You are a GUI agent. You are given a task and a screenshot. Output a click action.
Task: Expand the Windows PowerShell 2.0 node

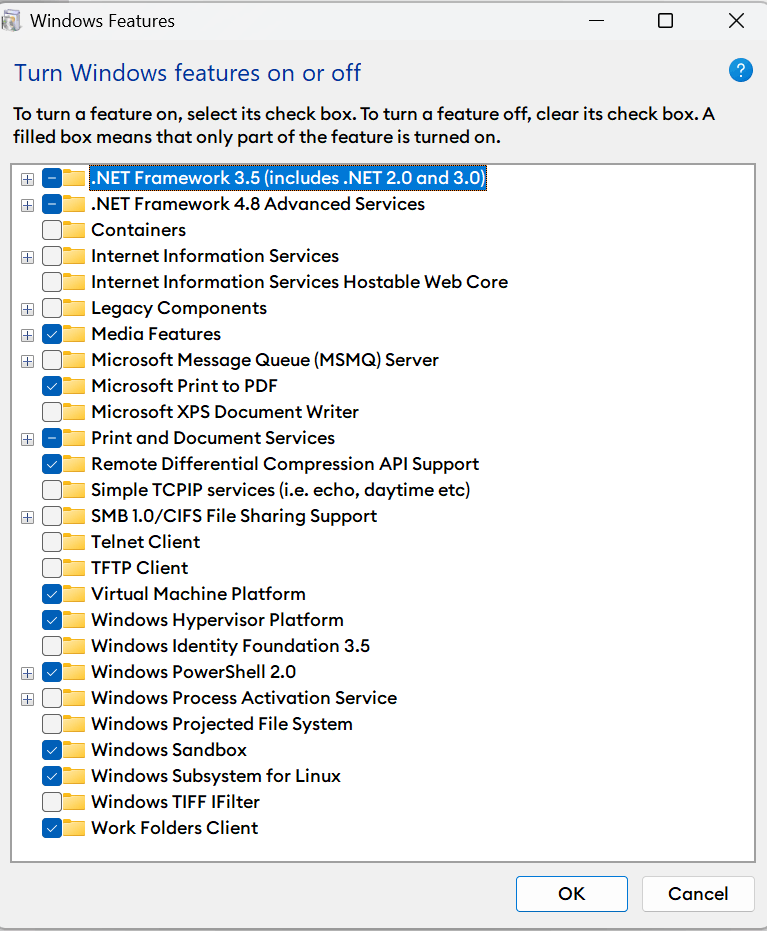coord(27,673)
